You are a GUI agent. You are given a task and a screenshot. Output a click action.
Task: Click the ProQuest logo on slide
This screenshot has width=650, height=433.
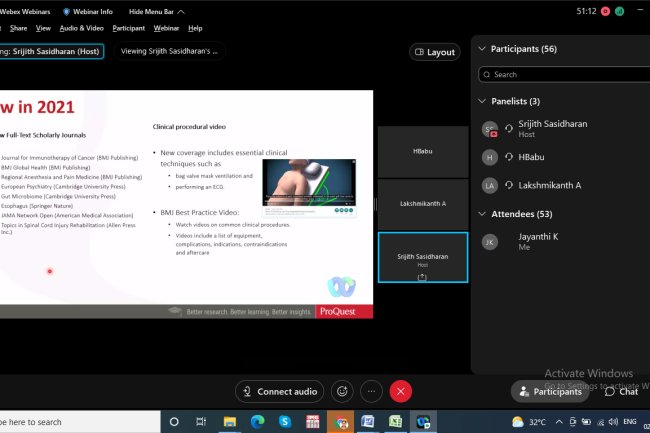(344, 312)
